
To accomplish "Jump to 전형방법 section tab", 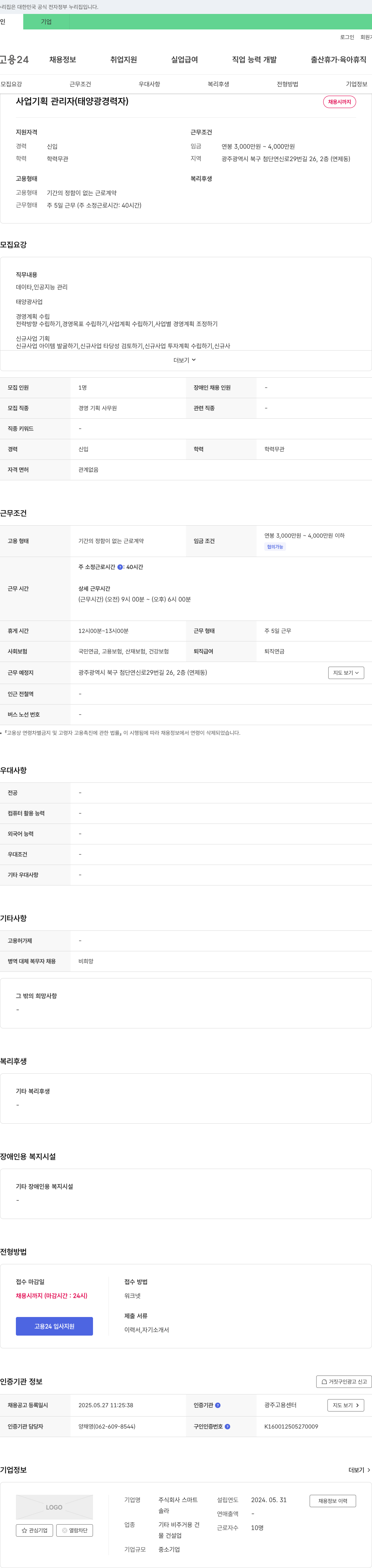I will pos(288,84).
